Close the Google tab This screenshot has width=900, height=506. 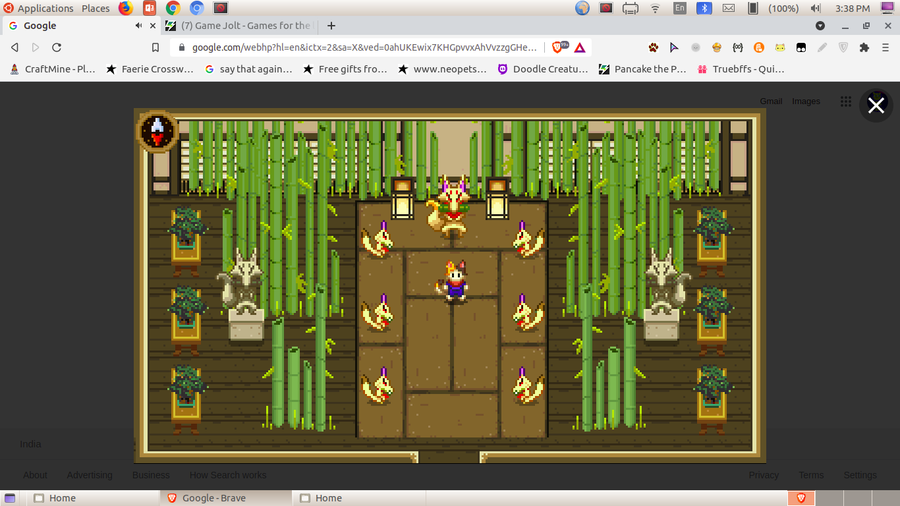(x=153, y=26)
